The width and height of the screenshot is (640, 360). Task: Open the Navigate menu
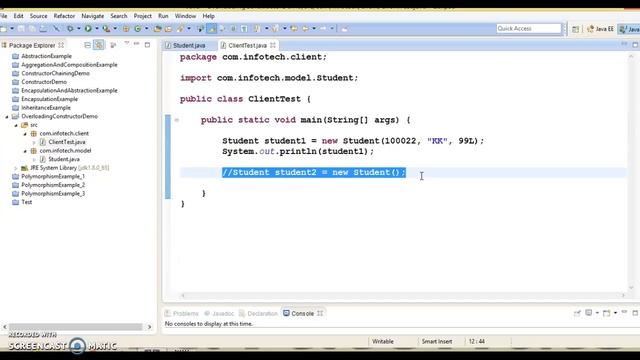coord(92,16)
